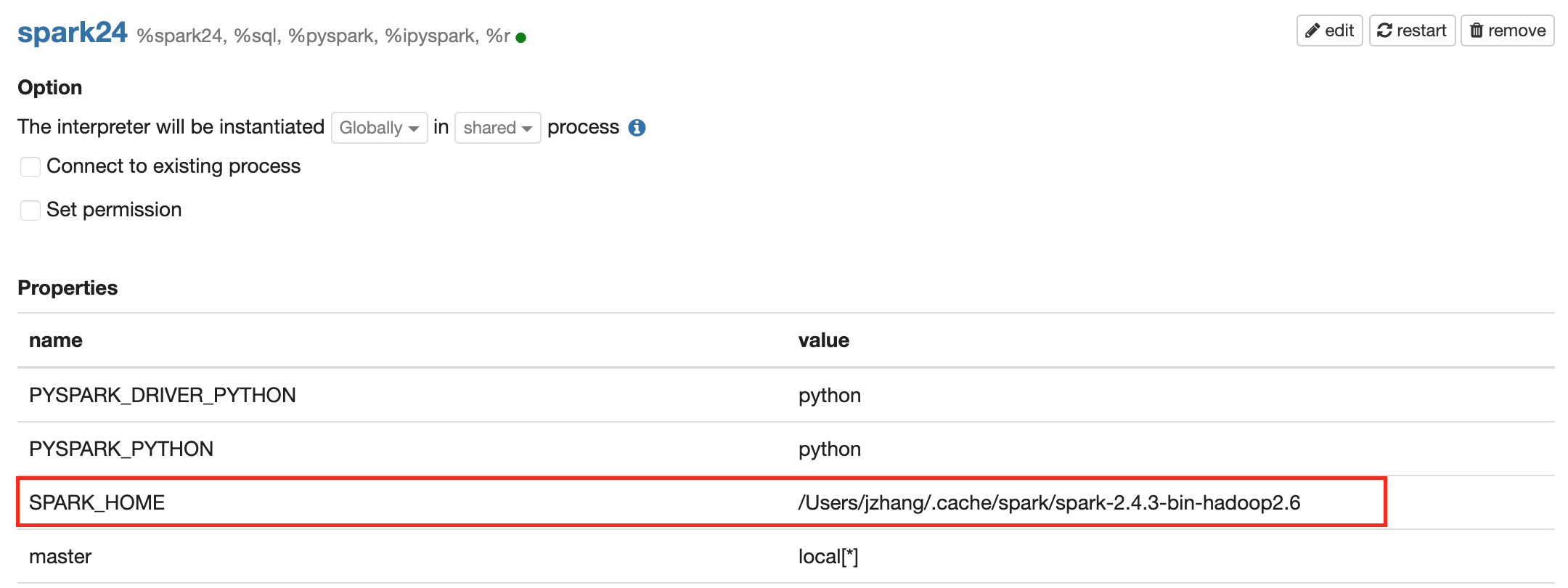Click the pencil edit button
The height and width of the screenshot is (588, 1568).
click(x=1329, y=30)
